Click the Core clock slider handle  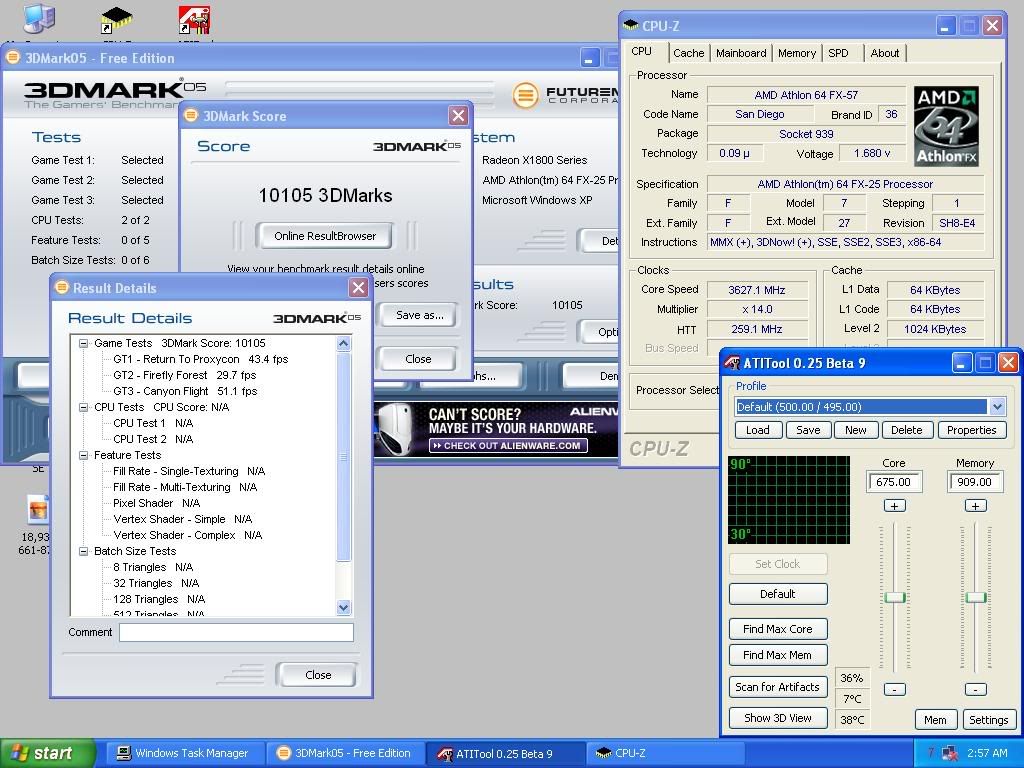(895, 598)
